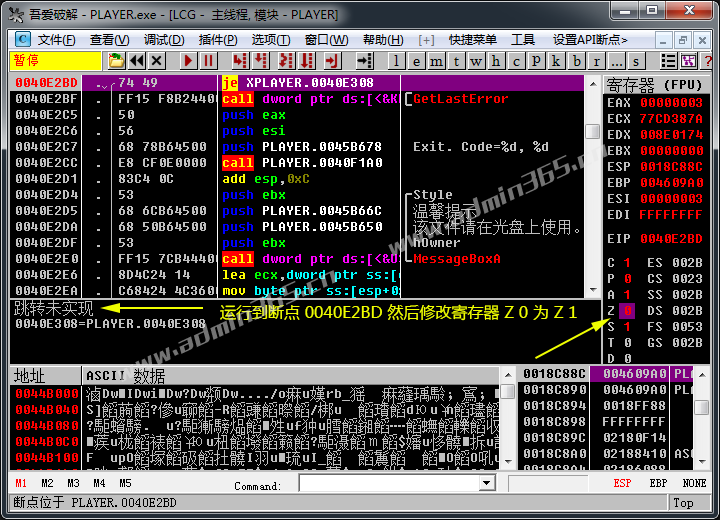Open the Breakpoints window via the 'b' button
Screen dimensions: 720x520
(x=576, y=61)
